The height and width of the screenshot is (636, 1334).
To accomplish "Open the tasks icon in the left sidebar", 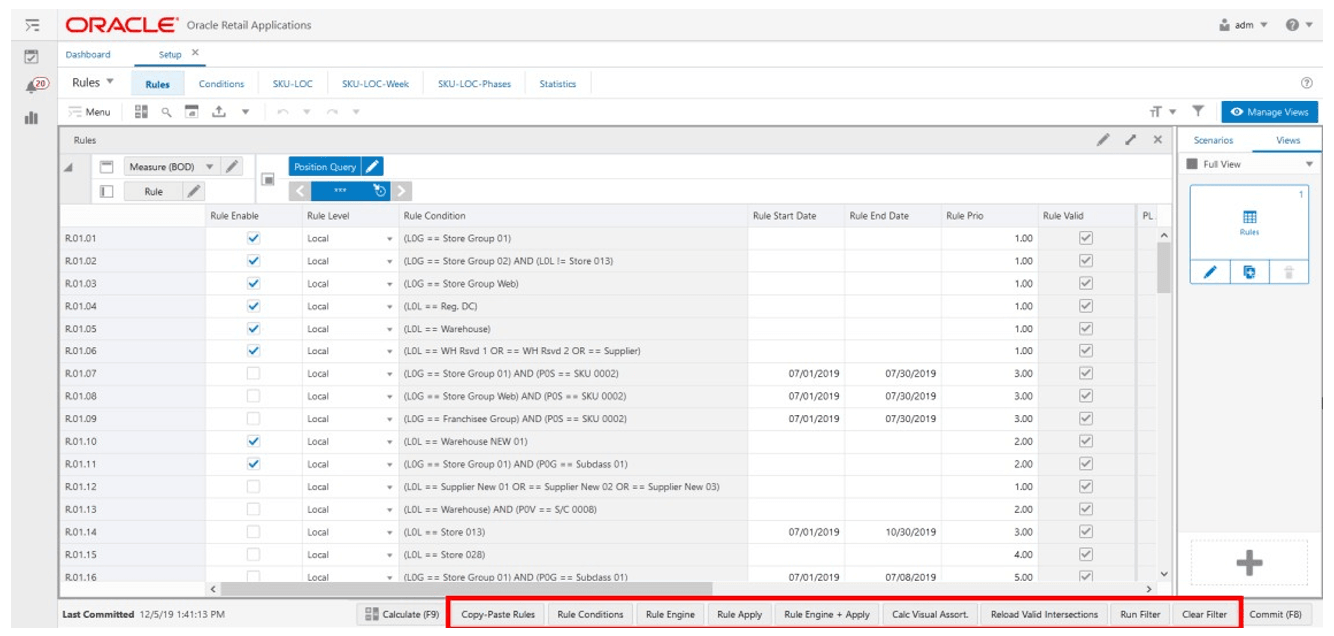I will pos(32,56).
